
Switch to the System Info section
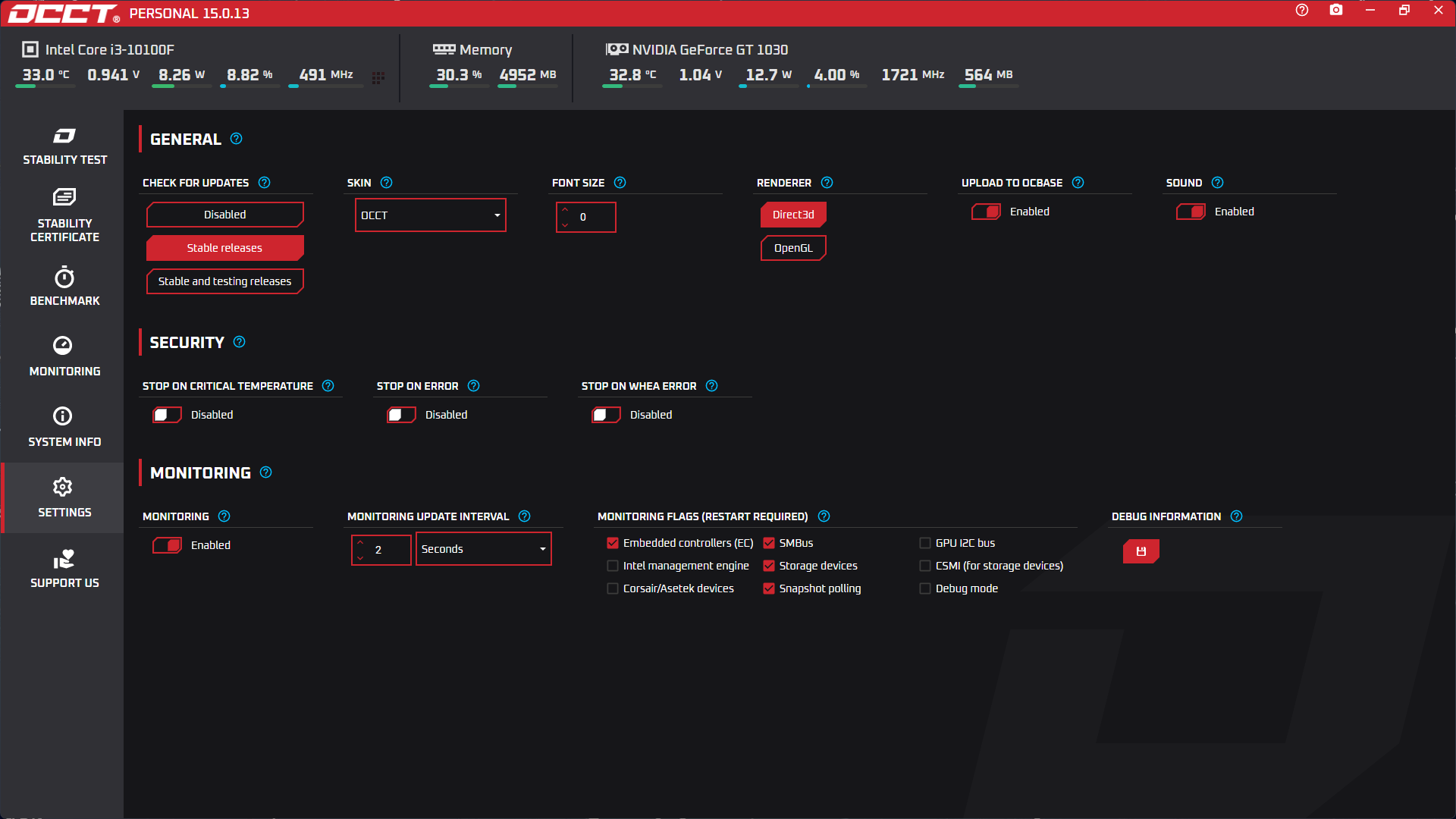(64, 427)
